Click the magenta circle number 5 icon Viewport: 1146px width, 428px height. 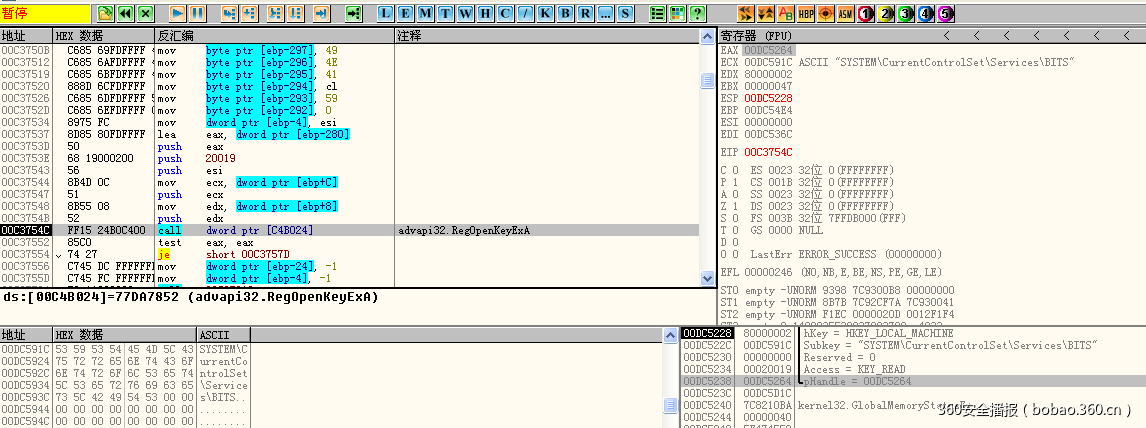[945, 13]
